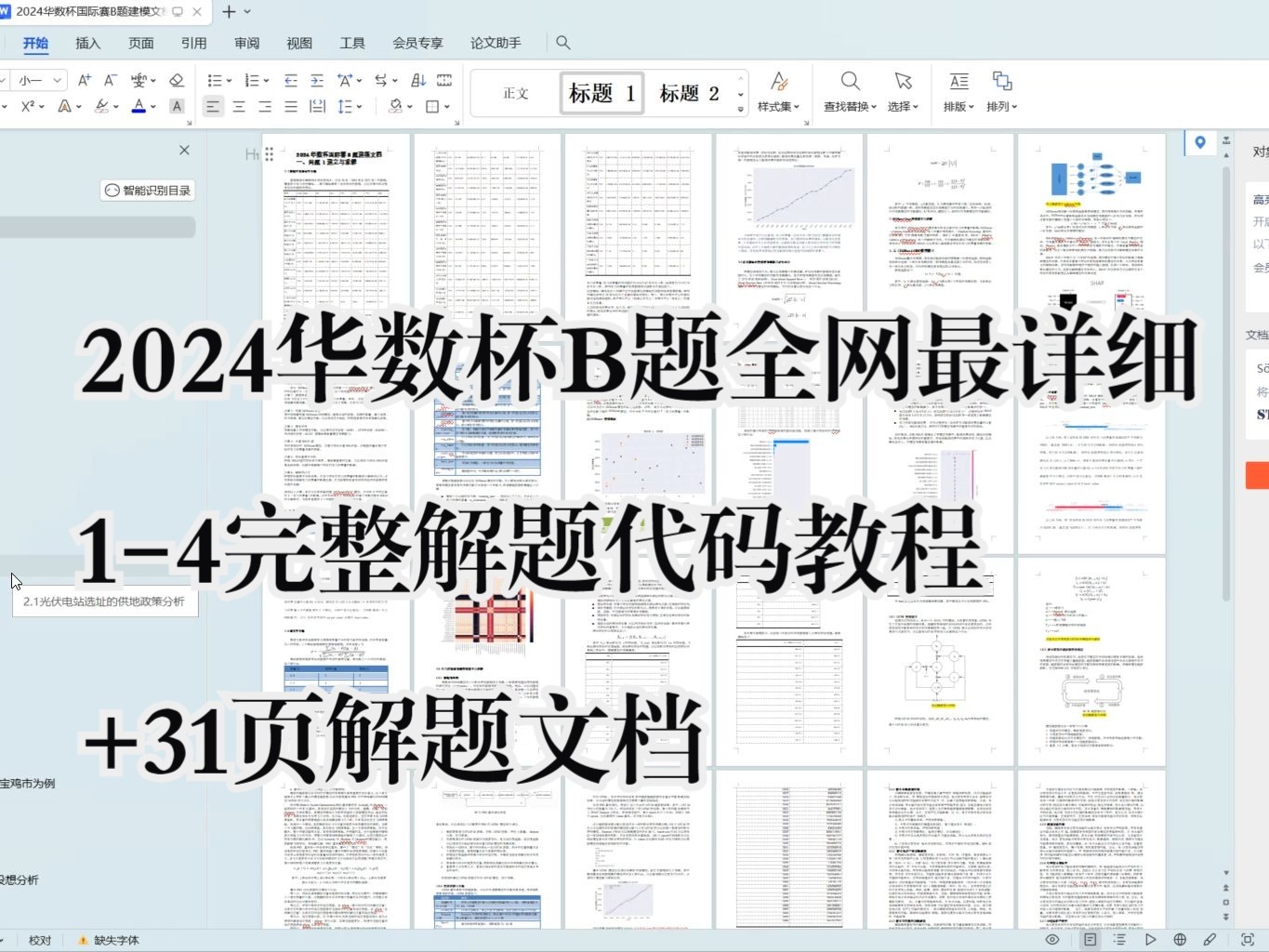Open the font size dropdown
The image size is (1269, 952).
tap(58, 80)
